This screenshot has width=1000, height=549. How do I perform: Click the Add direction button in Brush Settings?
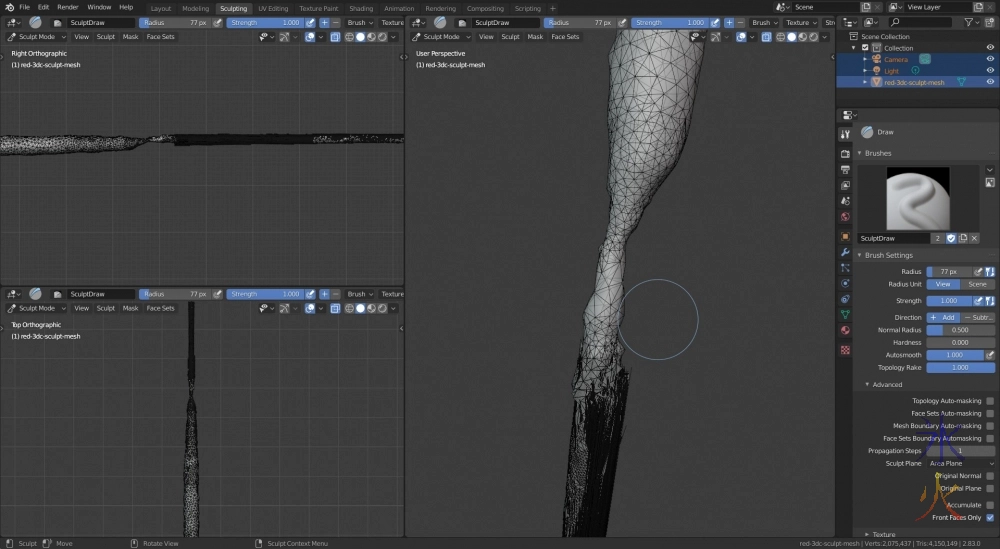point(943,317)
